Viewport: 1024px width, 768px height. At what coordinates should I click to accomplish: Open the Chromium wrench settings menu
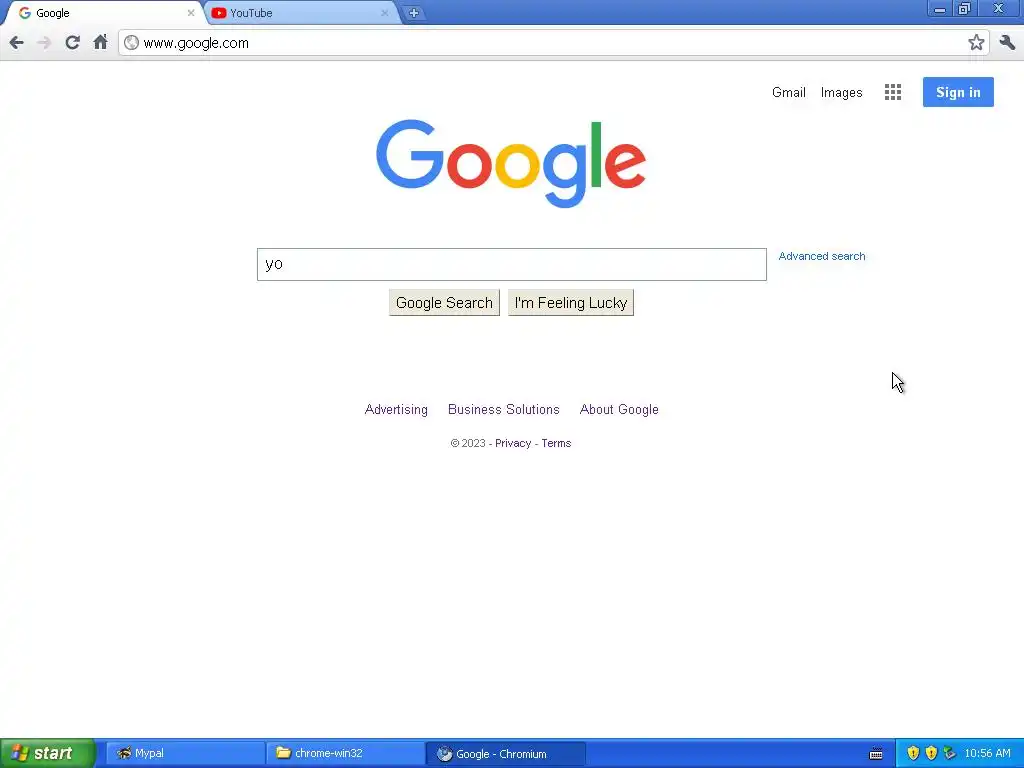pyautogui.click(x=1007, y=43)
